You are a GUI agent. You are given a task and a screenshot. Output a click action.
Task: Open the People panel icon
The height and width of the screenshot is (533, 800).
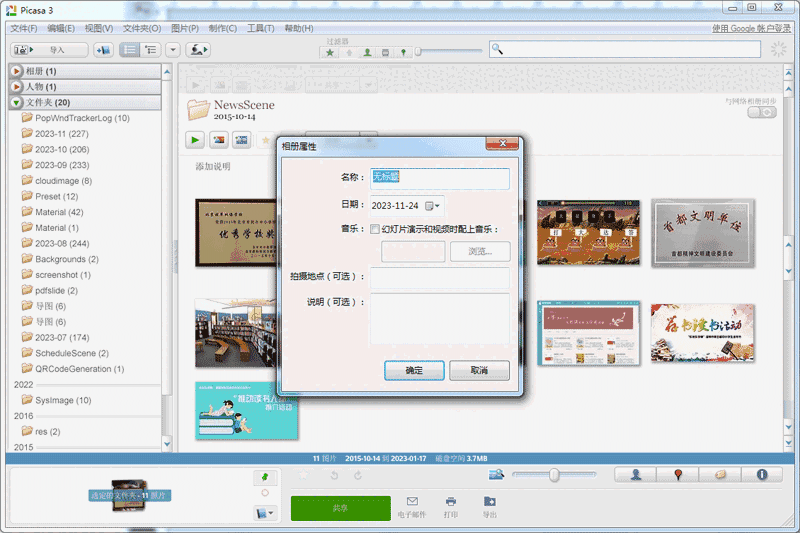[x=635, y=474]
